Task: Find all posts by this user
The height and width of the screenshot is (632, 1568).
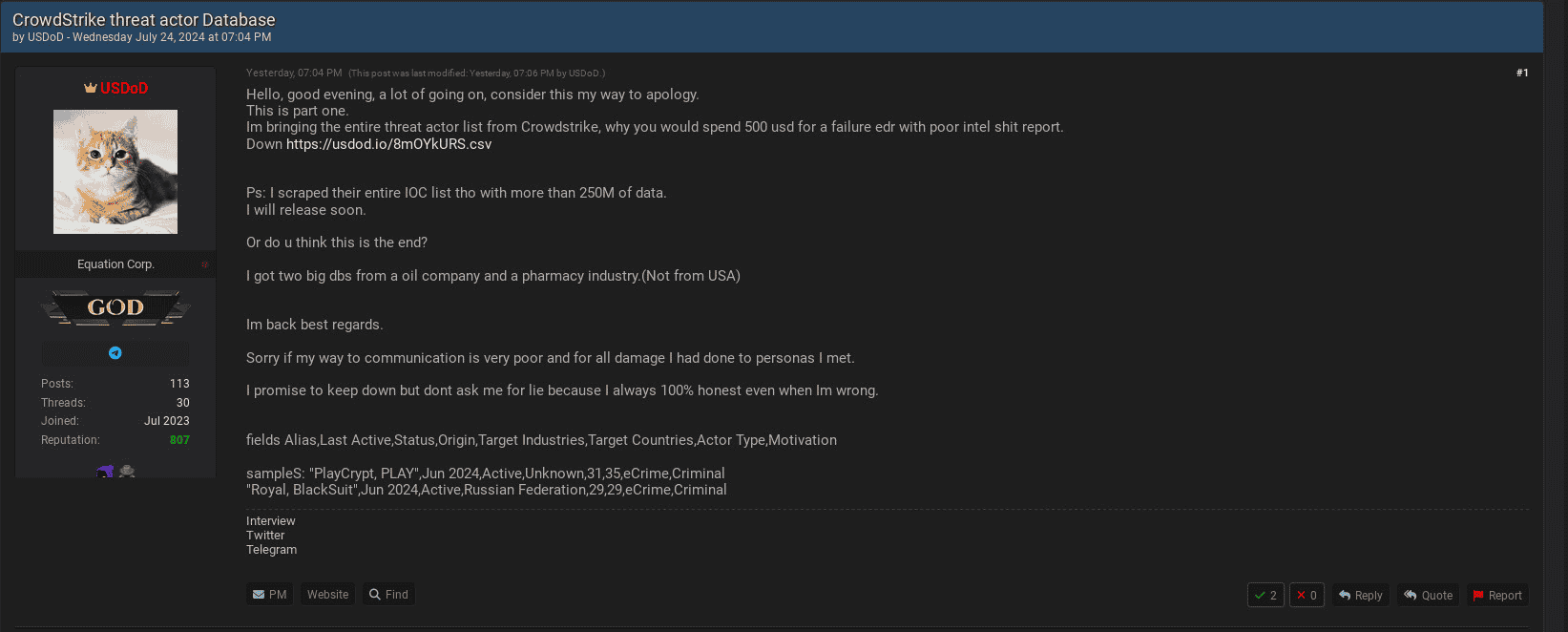Action: 388,595
